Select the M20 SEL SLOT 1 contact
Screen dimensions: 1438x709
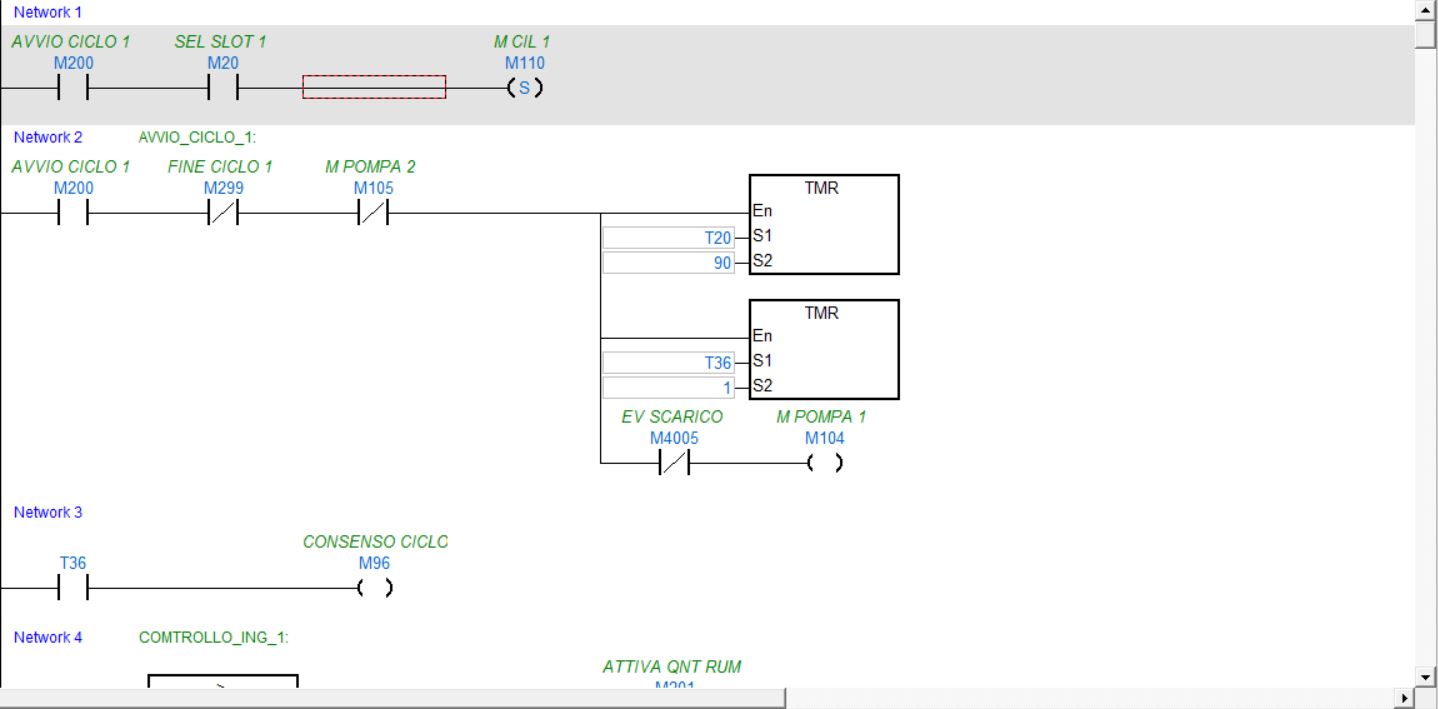tap(222, 88)
